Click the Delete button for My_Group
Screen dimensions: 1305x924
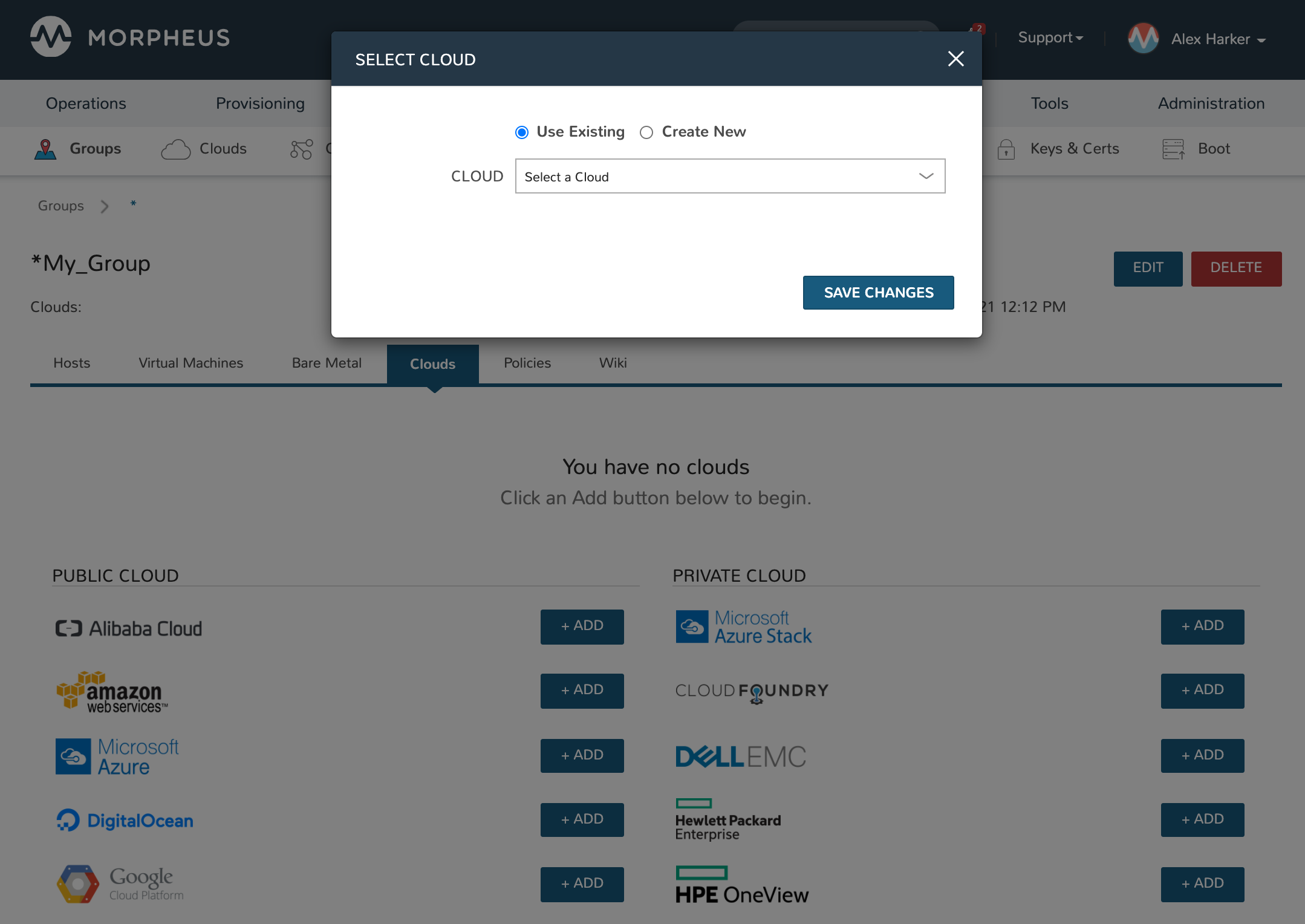point(1235,268)
